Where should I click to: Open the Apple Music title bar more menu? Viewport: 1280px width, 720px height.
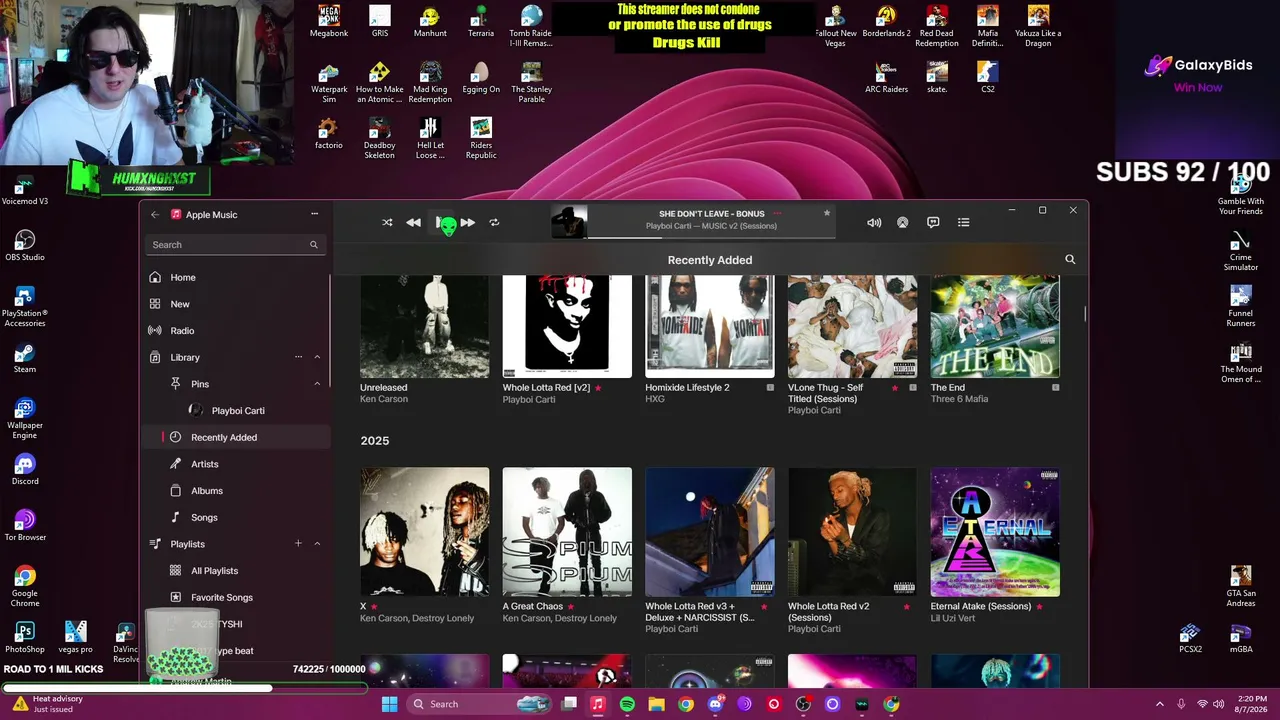(x=314, y=214)
